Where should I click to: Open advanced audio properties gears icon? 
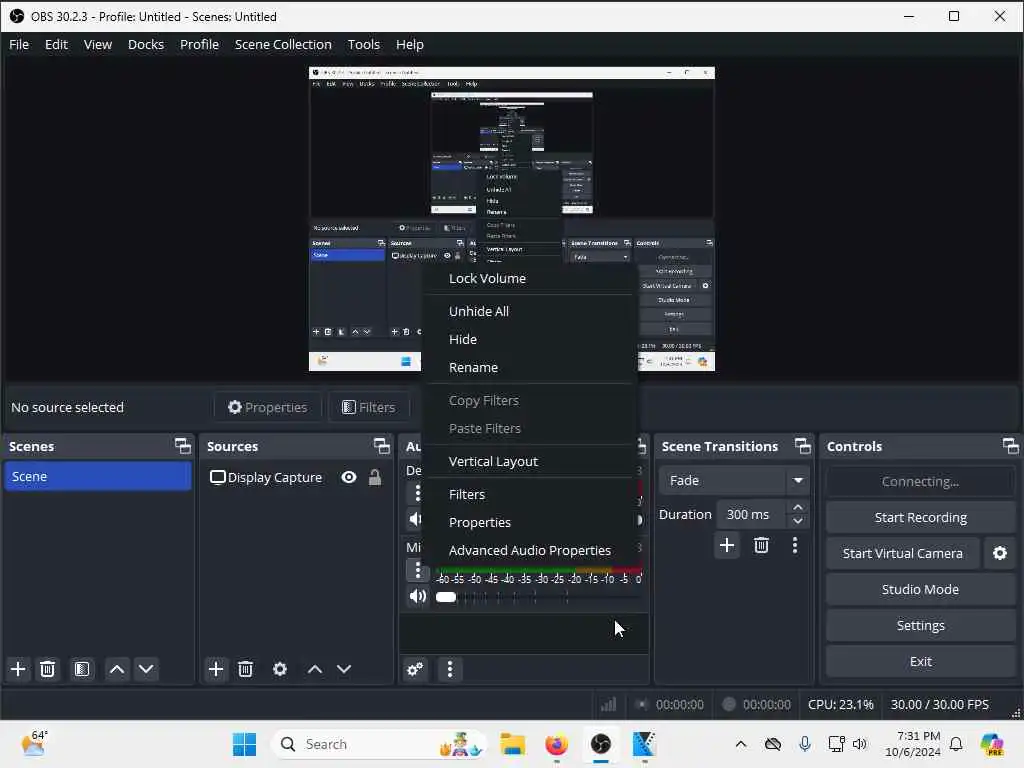tap(415, 669)
